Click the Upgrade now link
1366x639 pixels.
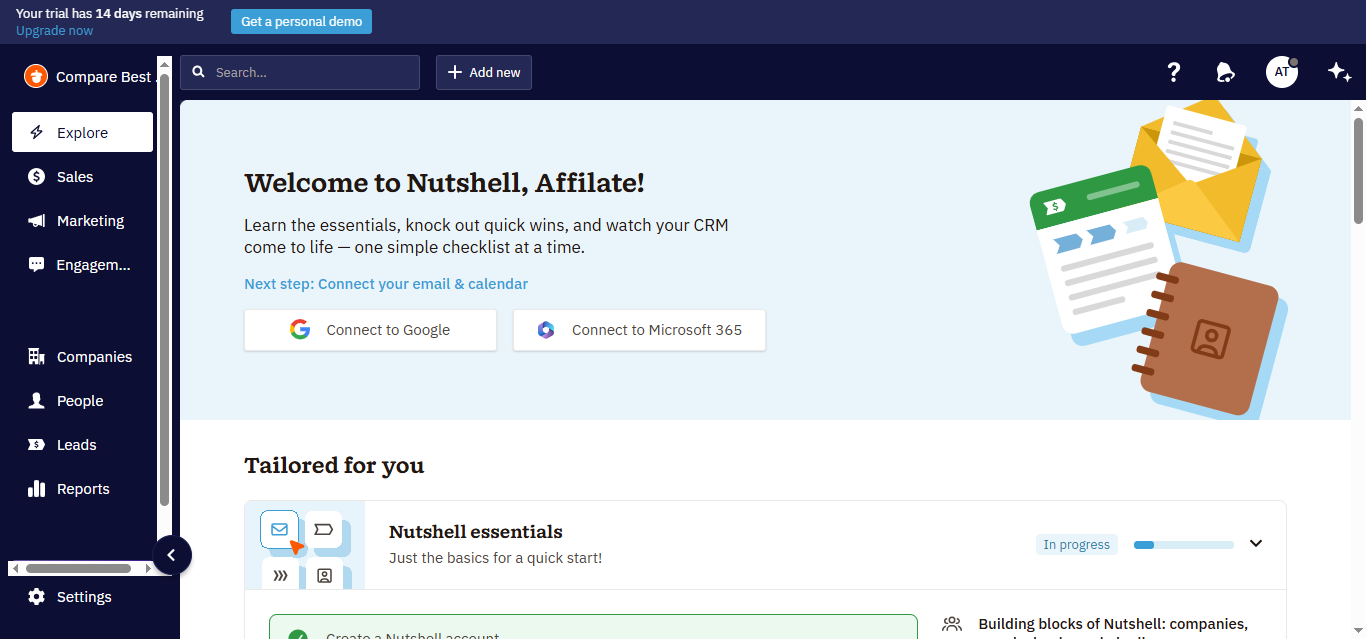54,31
